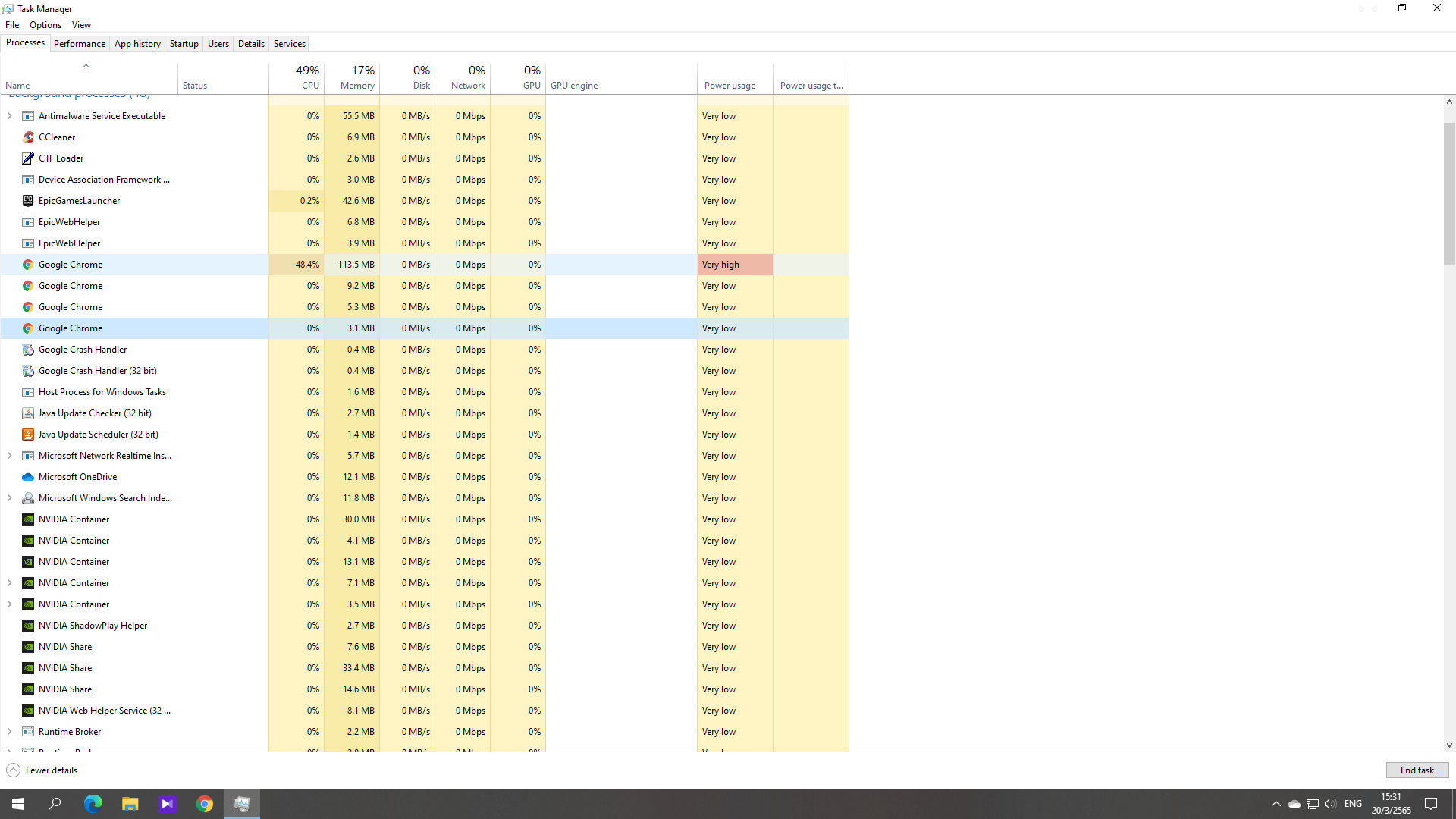The width and height of the screenshot is (1456, 819).
Task: Click the volume speaker tray icon
Action: [x=1330, y=804]
